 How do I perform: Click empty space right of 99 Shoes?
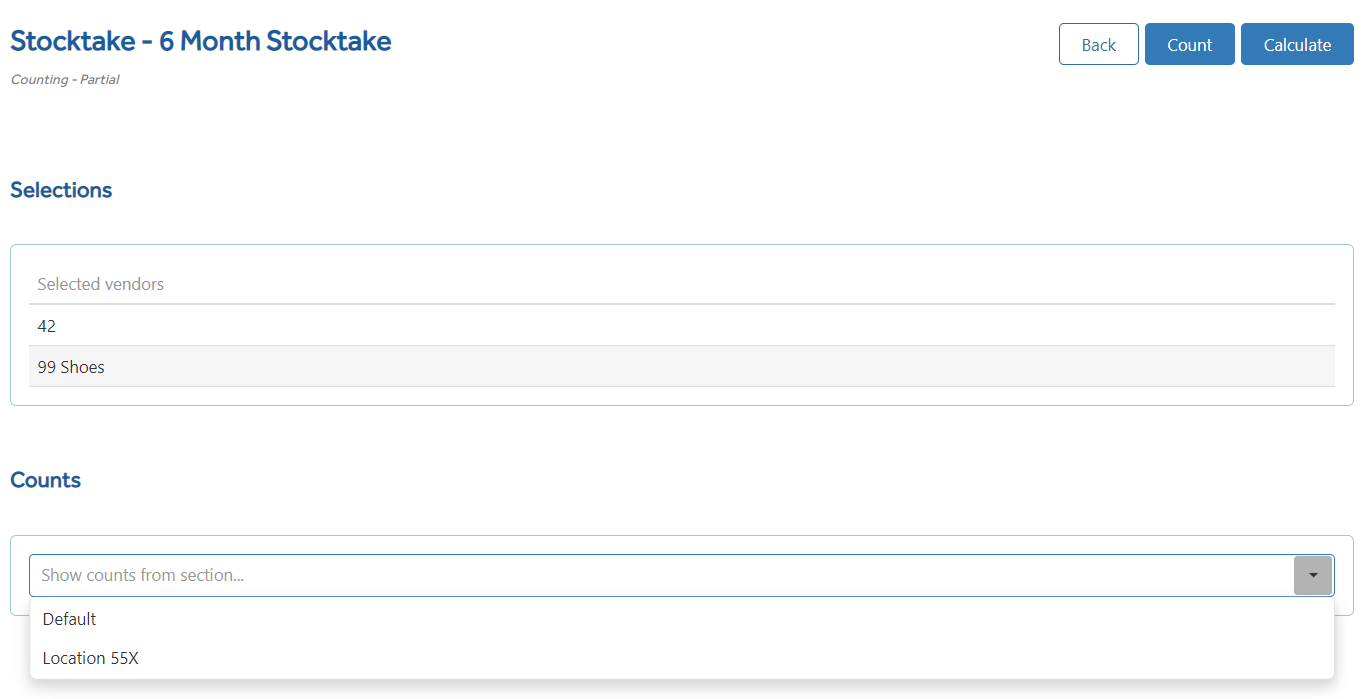pos(720,367)
